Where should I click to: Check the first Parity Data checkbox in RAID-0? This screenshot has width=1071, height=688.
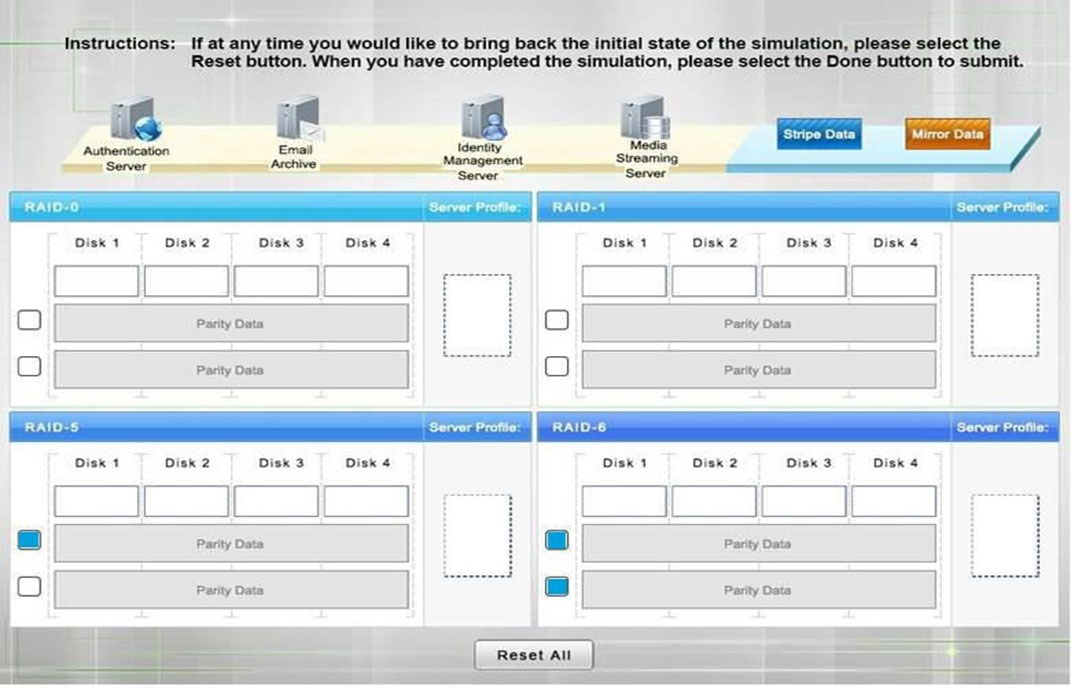29,320
